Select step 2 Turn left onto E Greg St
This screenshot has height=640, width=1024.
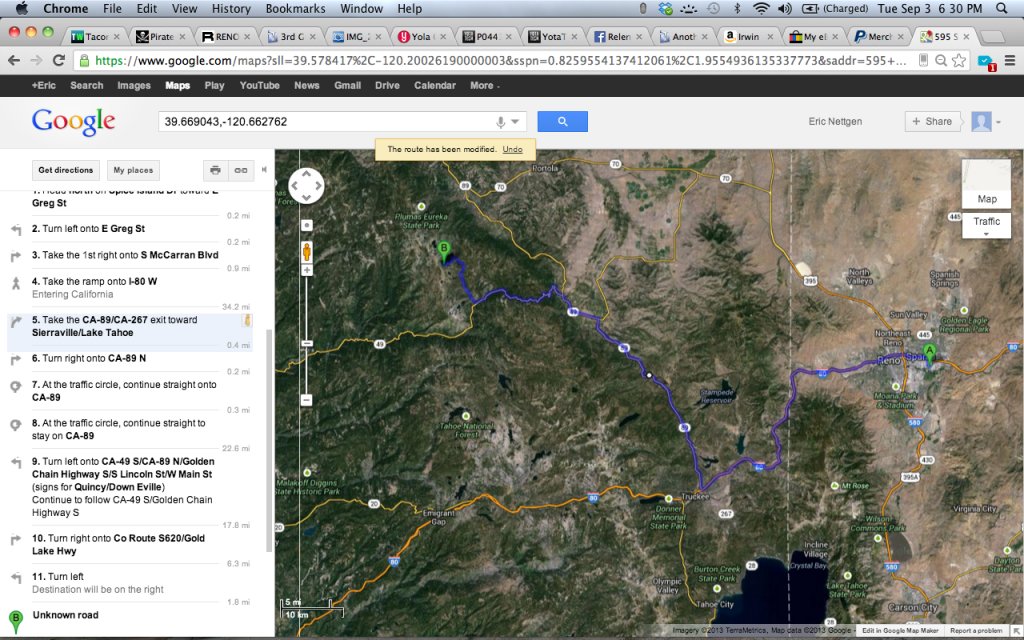coord(129,229)
